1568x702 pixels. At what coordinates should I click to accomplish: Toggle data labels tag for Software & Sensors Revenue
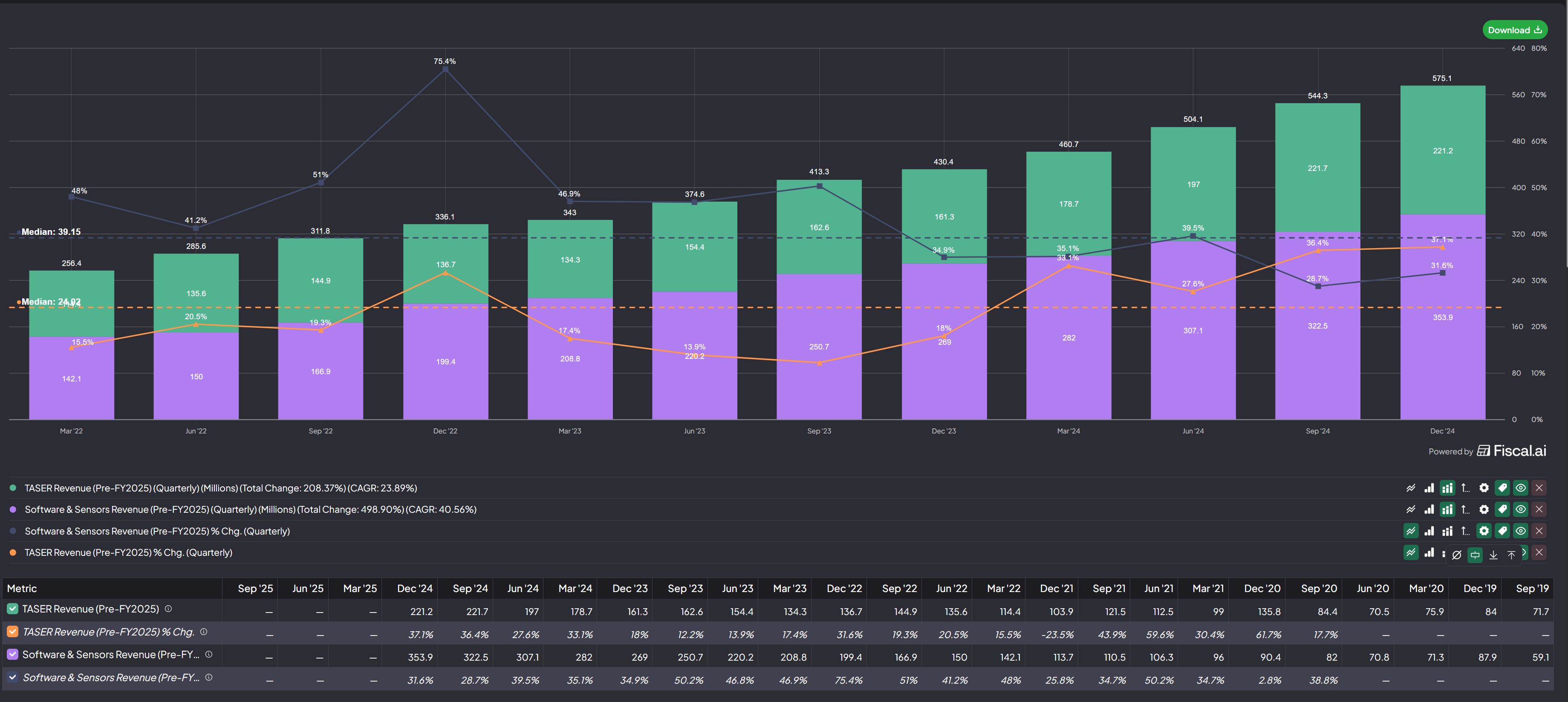(x=1502, y=509)
